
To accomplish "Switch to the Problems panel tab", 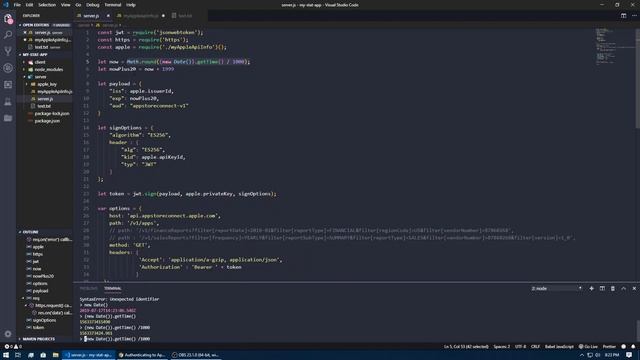I will pyautogui.click(x=89, y=288).
